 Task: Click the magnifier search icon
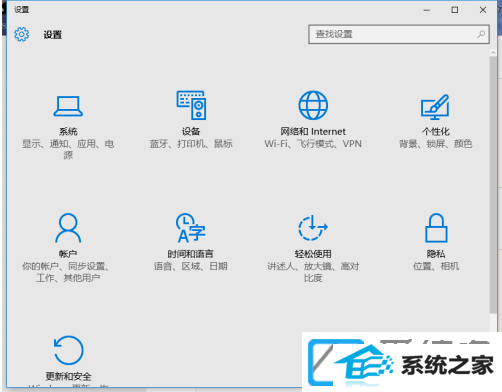pos(481,34)
